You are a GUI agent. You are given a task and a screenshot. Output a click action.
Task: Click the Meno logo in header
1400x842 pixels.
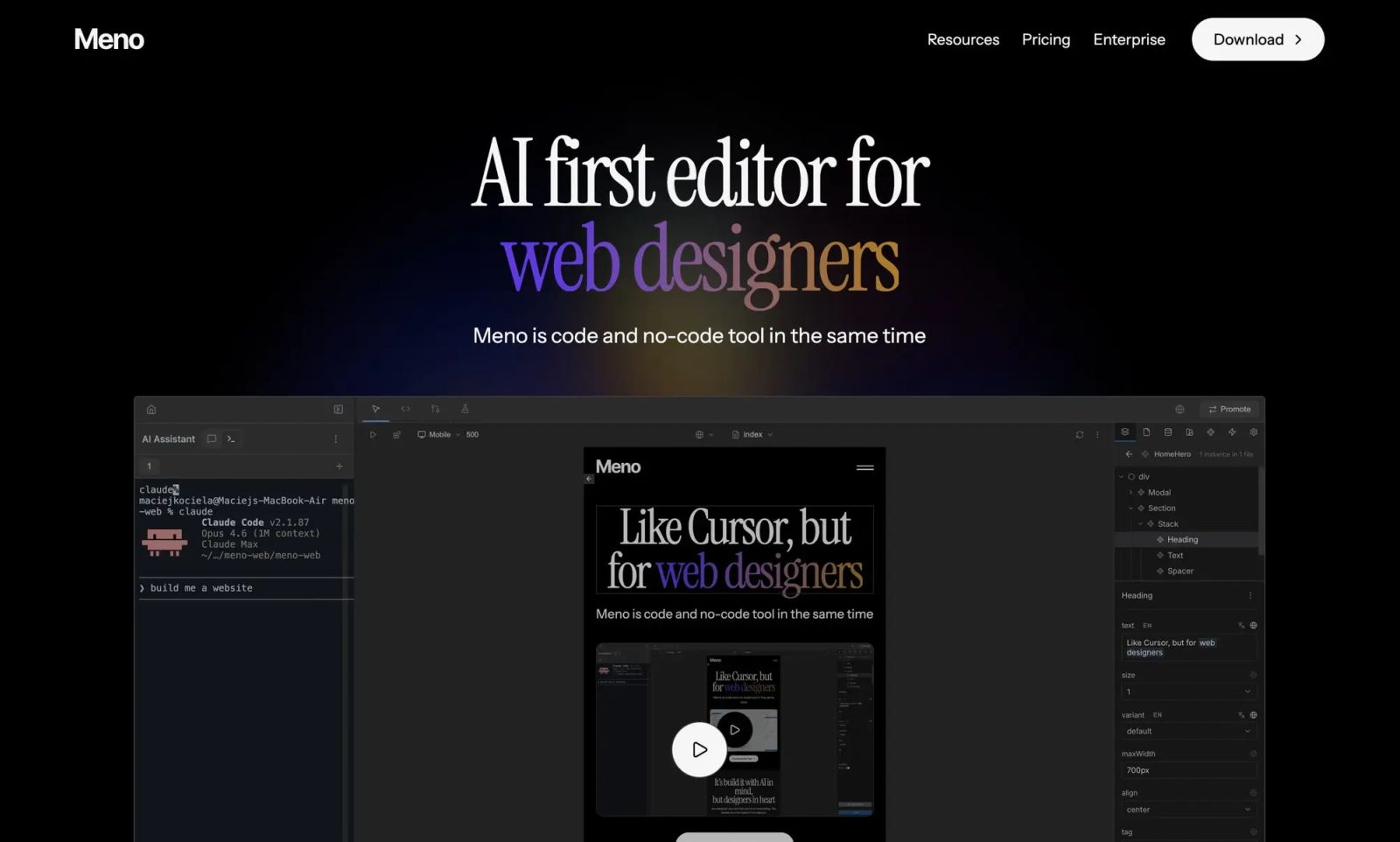pos(109,39)
